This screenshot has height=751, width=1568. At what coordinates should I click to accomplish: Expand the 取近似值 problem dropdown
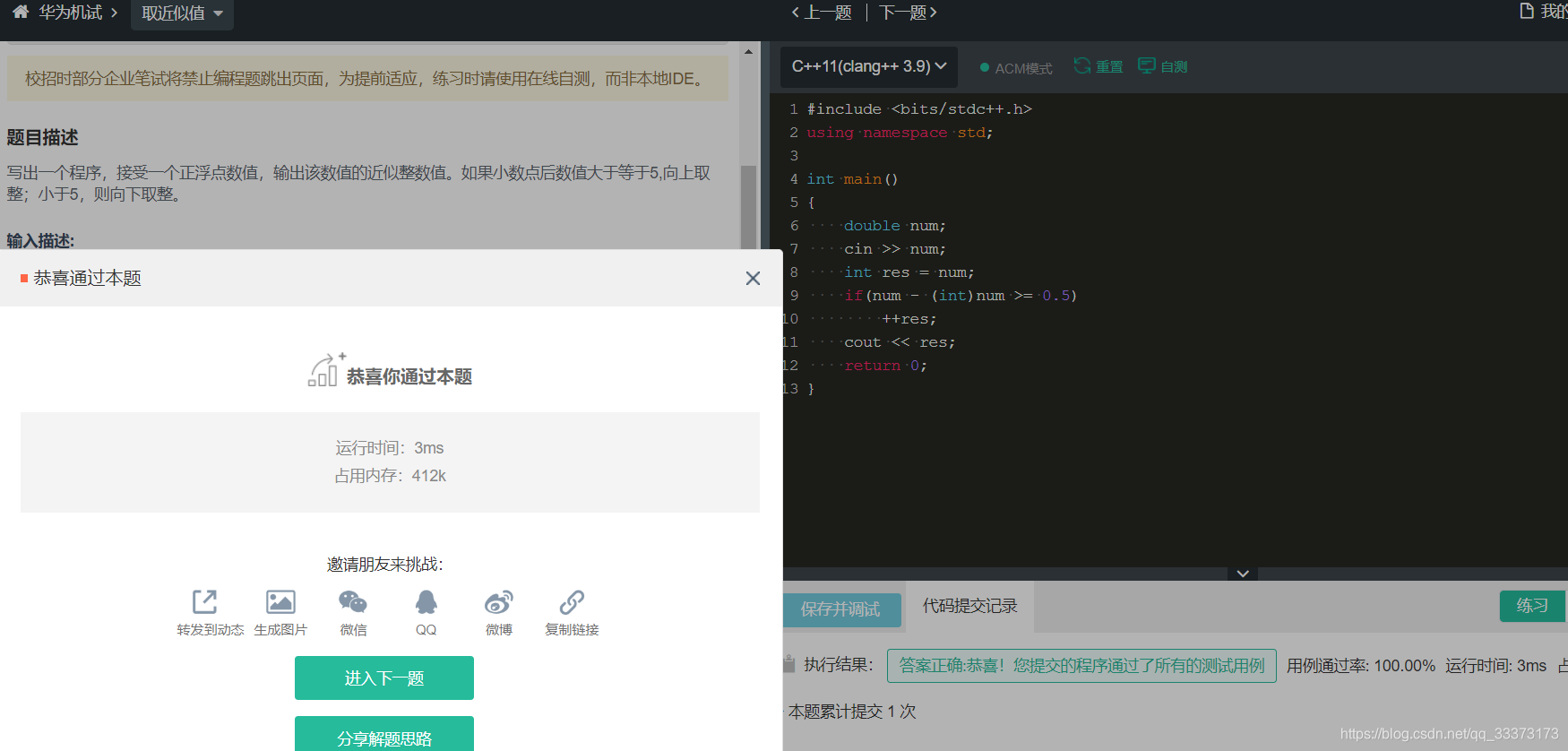pos(182,13)
